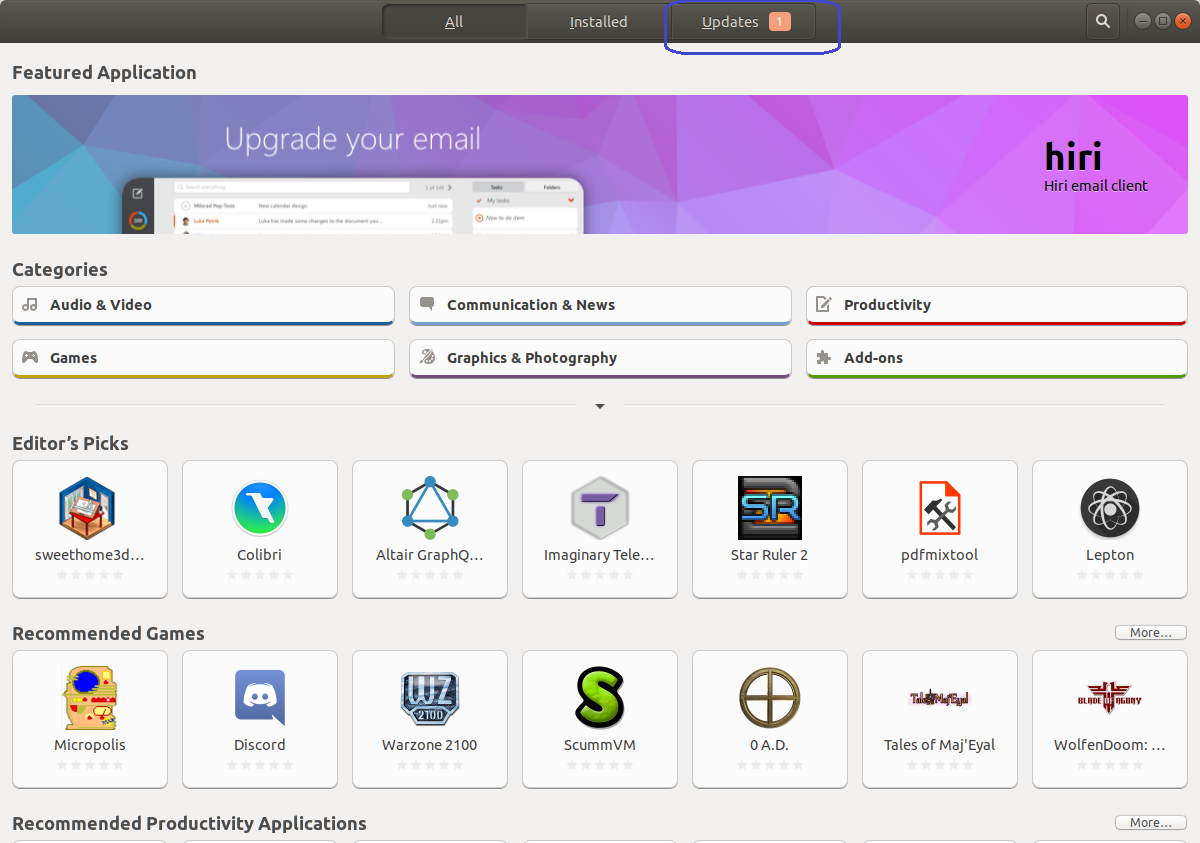This screenshot has width=1200, height=843.
Task: Click More for Recommended Productivity Applications
Action: pyautogui.click(x=1150, y=823)
